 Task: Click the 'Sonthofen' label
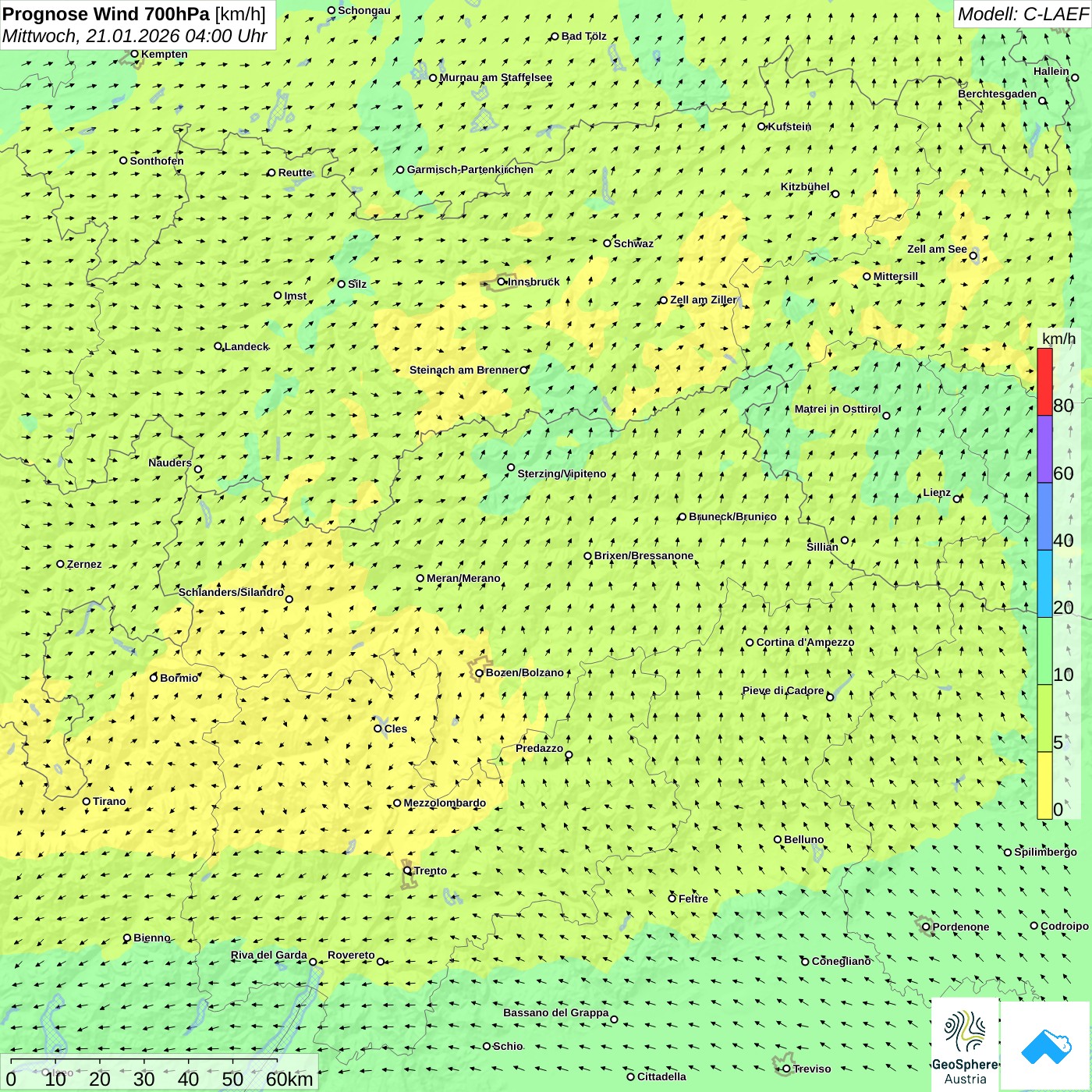coord(157,161)
